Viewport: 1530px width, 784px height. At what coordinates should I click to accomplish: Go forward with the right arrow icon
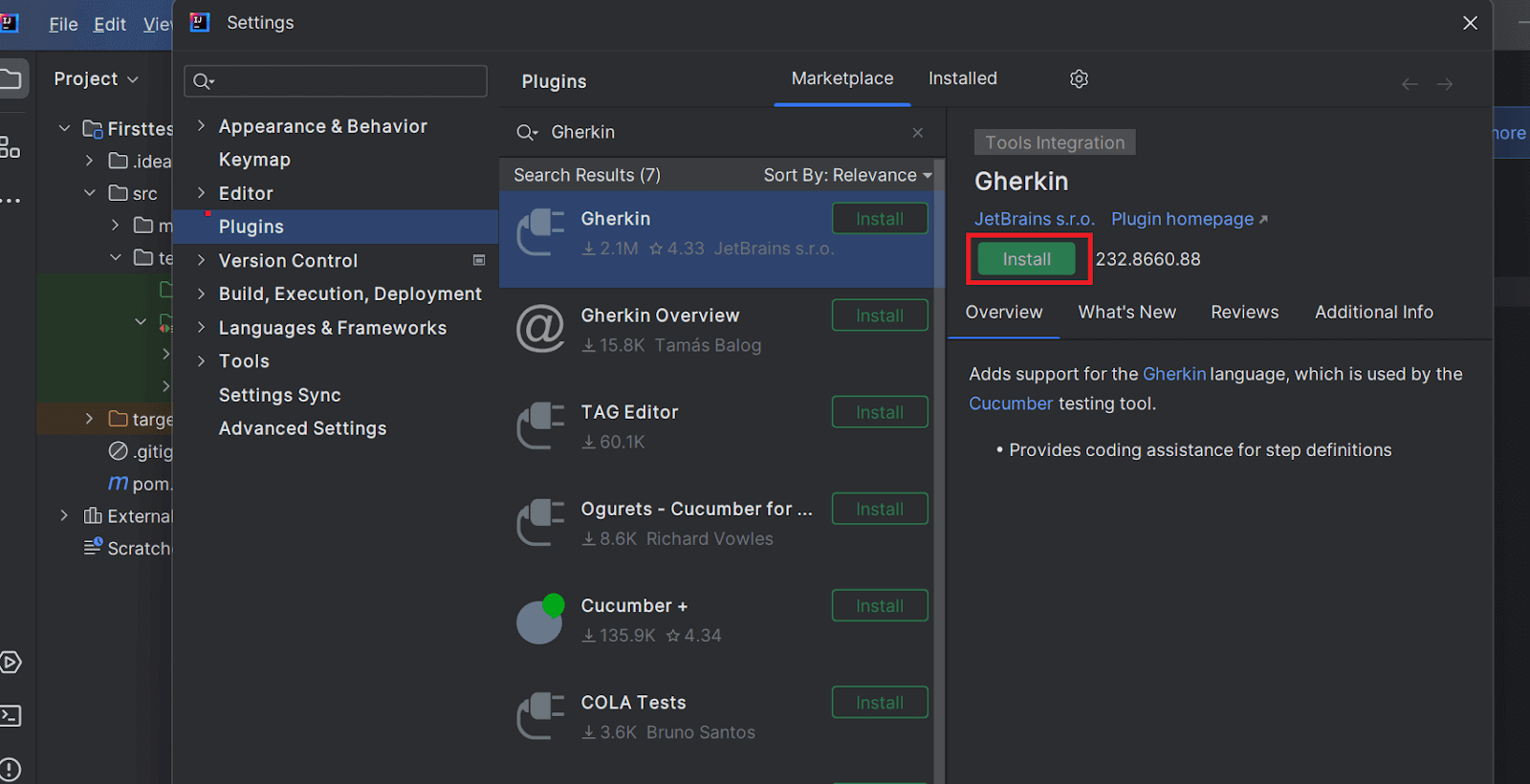[1445, 84]
